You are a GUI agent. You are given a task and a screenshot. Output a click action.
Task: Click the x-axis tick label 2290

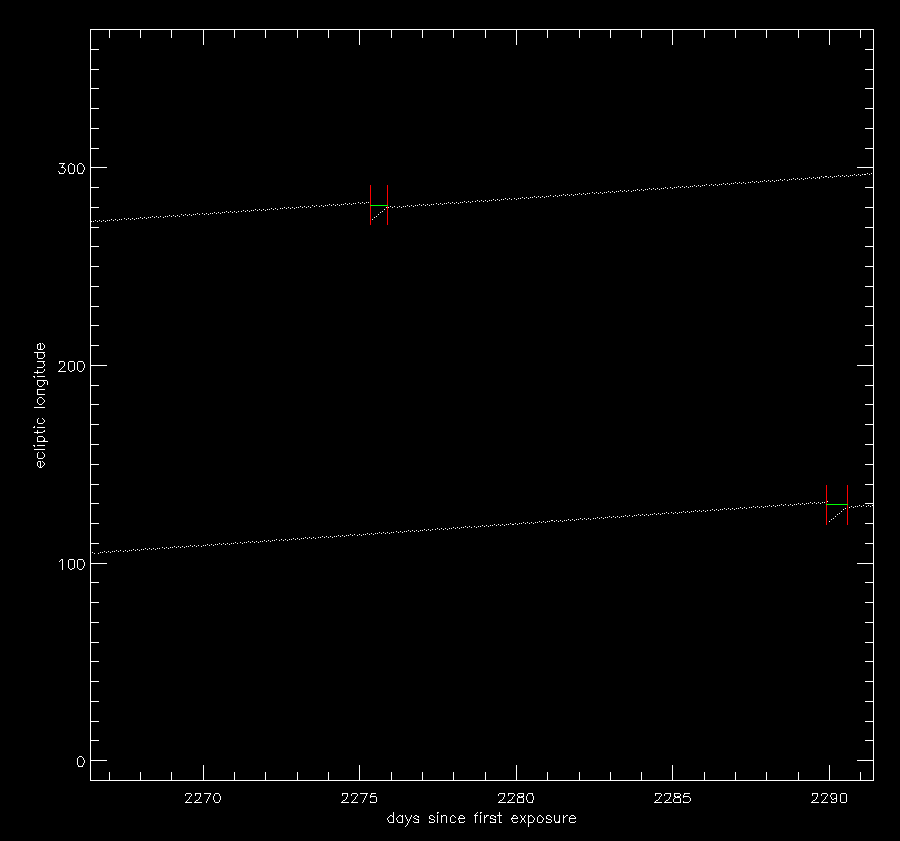[x=829, y=799]
